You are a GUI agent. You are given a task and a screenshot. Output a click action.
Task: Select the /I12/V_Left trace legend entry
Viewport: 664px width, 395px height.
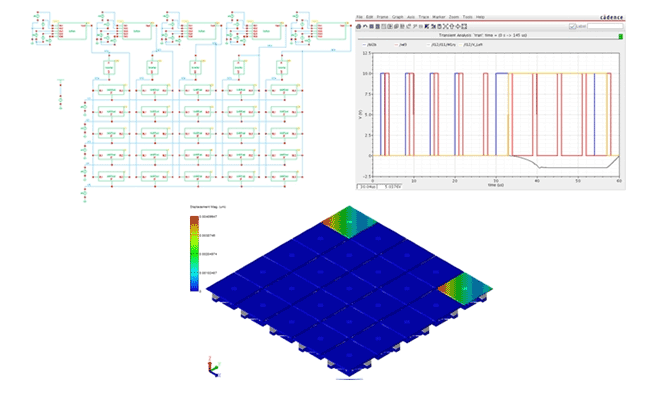tap(470, 44)
